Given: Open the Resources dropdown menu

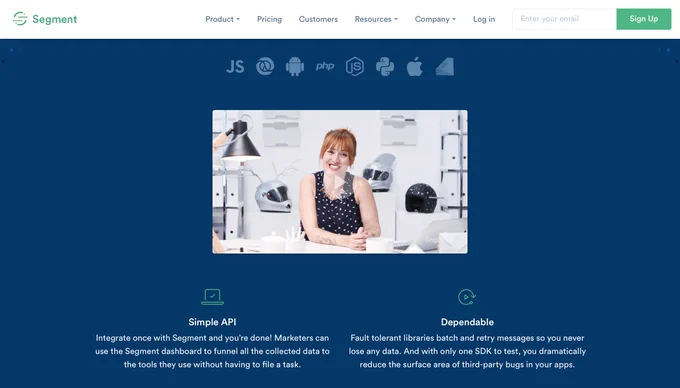Looking at the screenshot, I should [376, 19].
